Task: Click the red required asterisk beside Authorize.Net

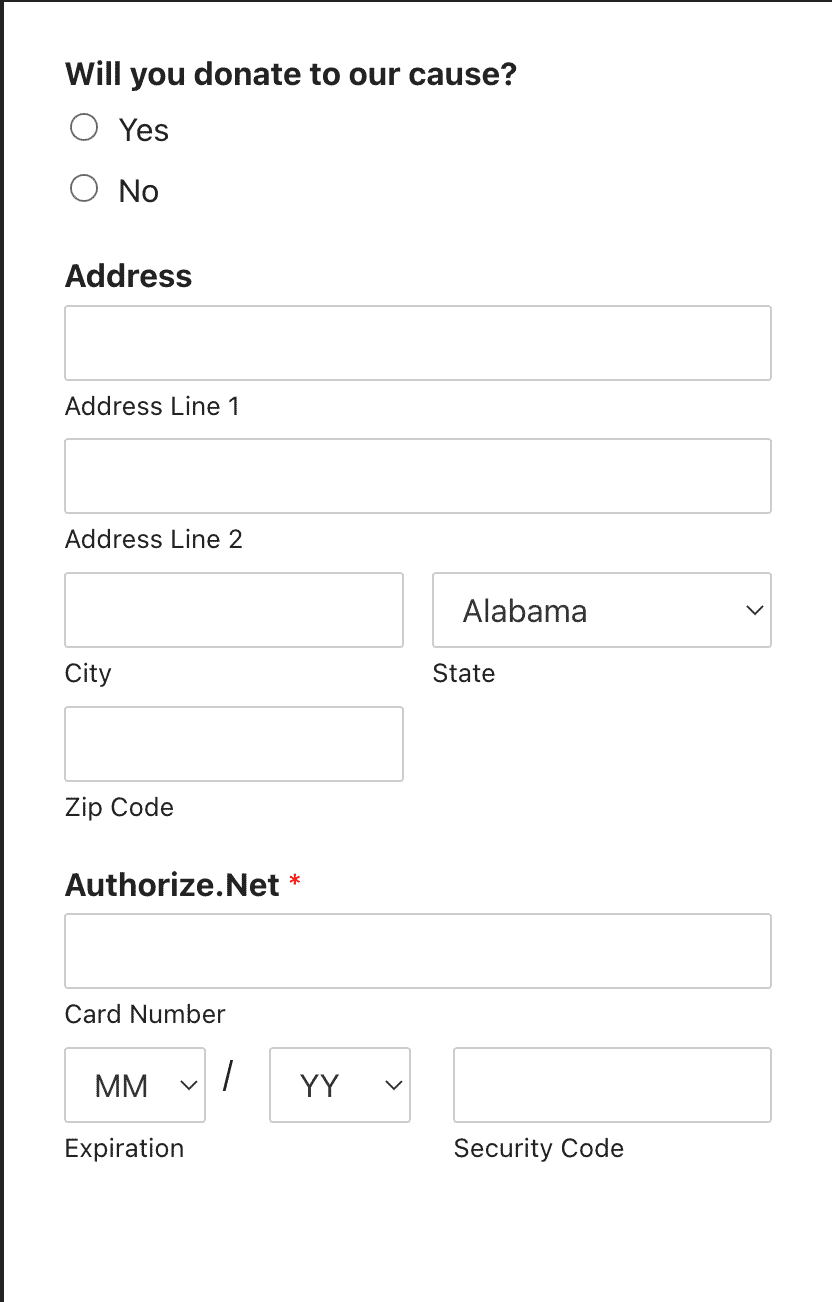Action: pos(294,880)
